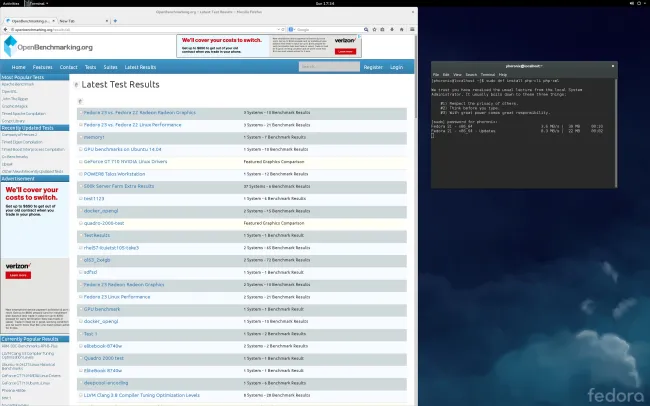Open the search engine selector dropdown
650x406 pixels.
point(291,29)
